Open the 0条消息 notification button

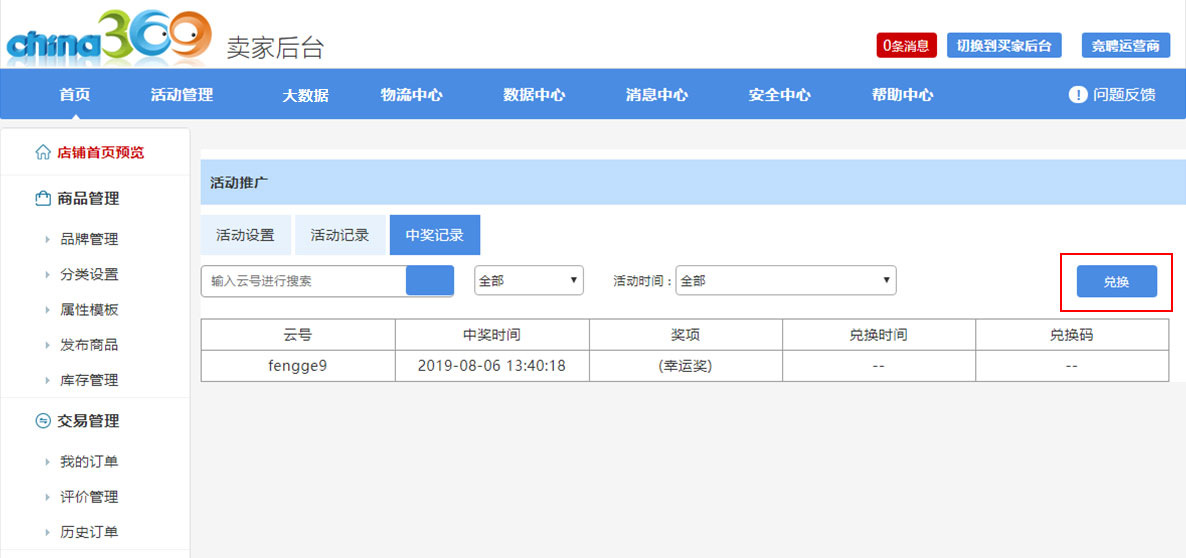coord(906,46)
